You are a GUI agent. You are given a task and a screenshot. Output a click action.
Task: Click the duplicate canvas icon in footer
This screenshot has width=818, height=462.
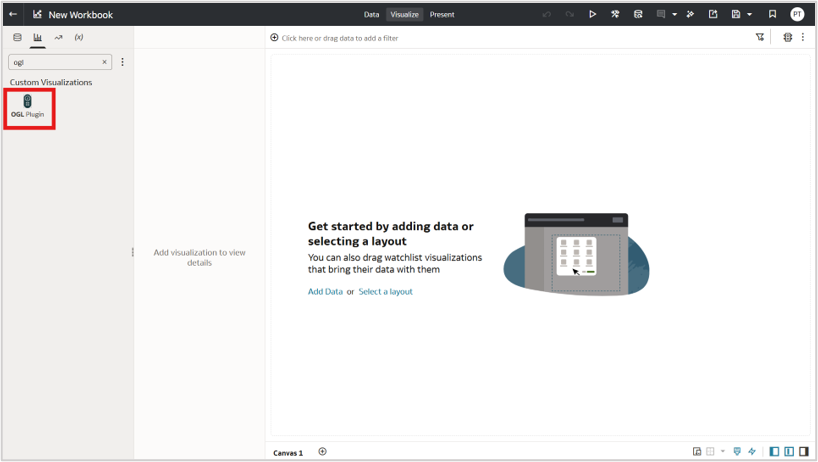pyautogui.click(x=697, y=452)
